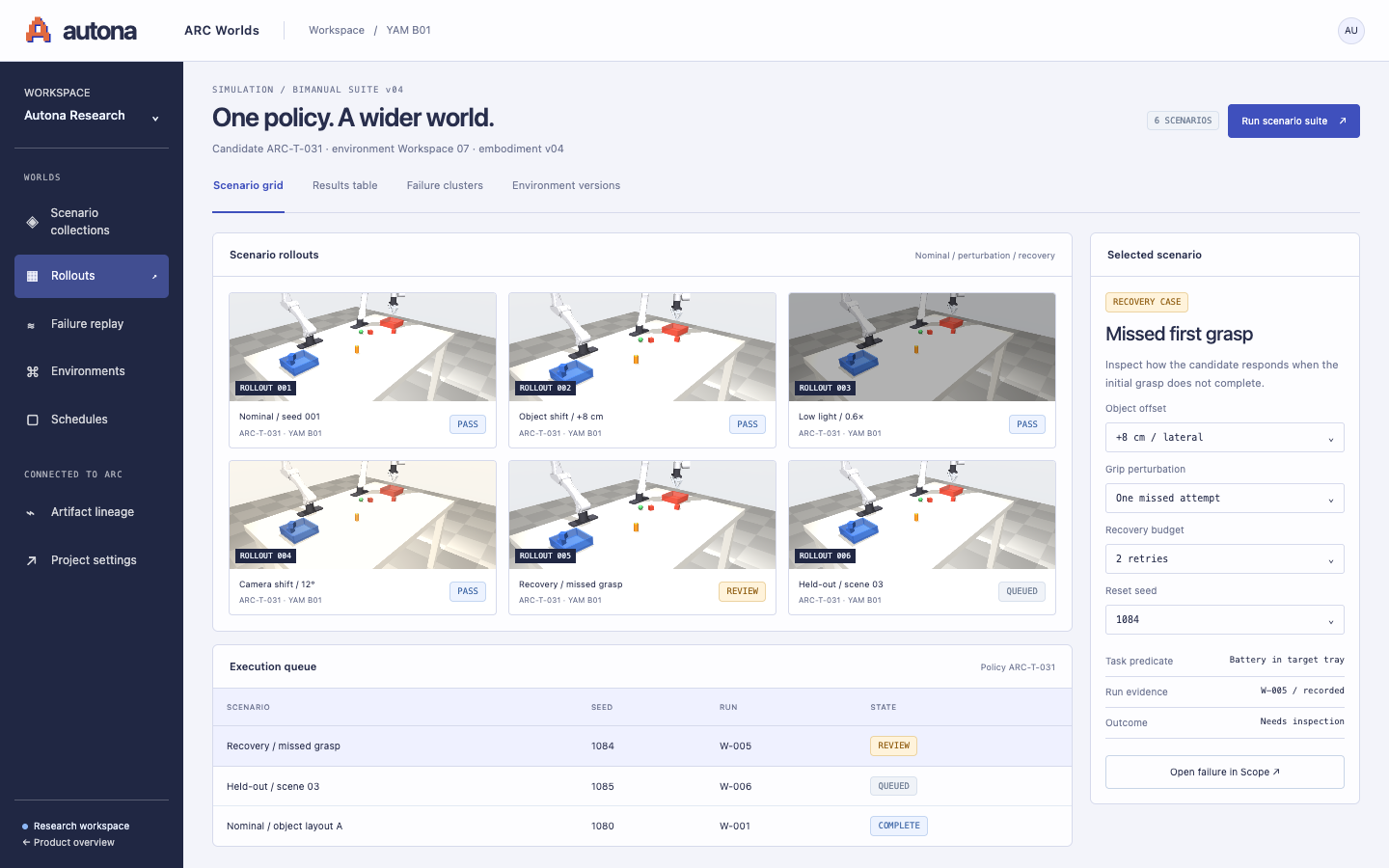The width and height of the screenshot is (1389, 868).
Task: Click the Schedules square icon
Action: click(32, 420)
